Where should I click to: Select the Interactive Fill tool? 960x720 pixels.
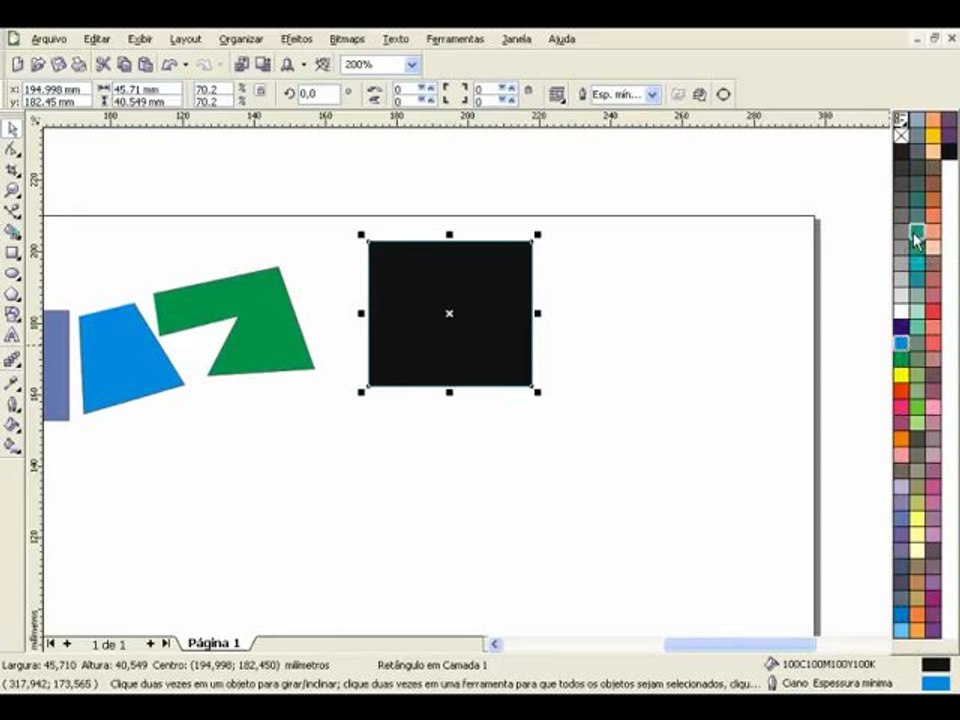tap(12, 446)
